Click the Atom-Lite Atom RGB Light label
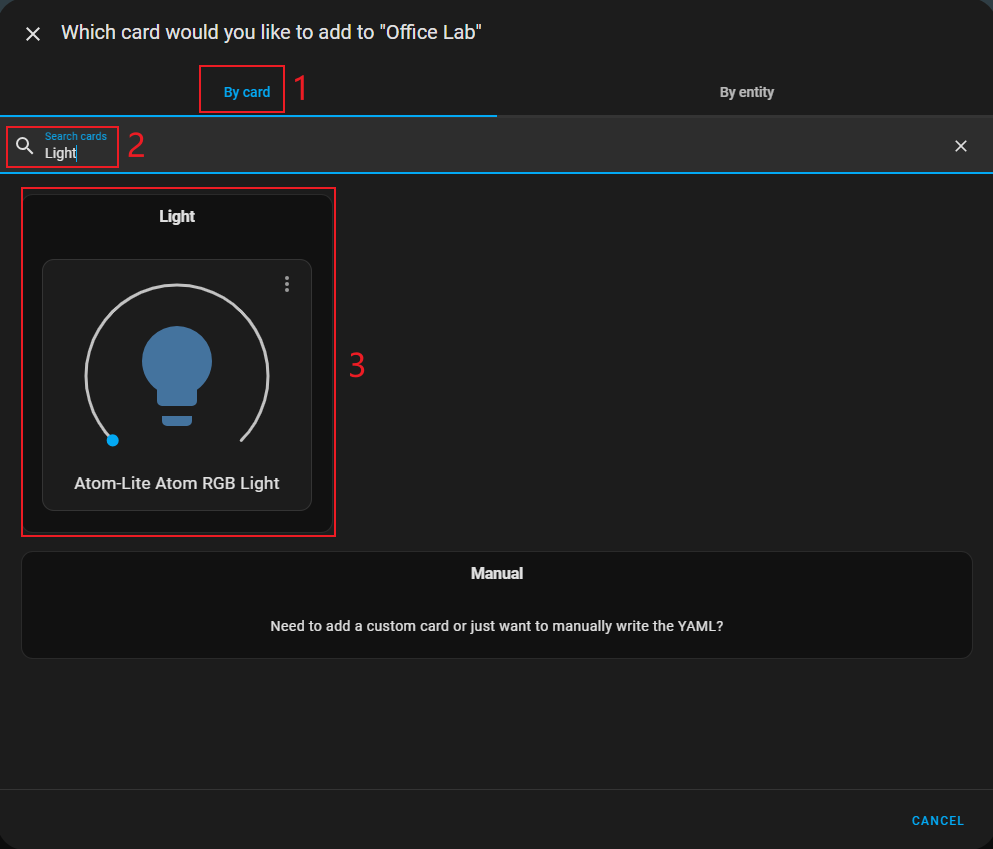This screenshot has height=849, width=993. pyautogui.click(x=177, y=483)
